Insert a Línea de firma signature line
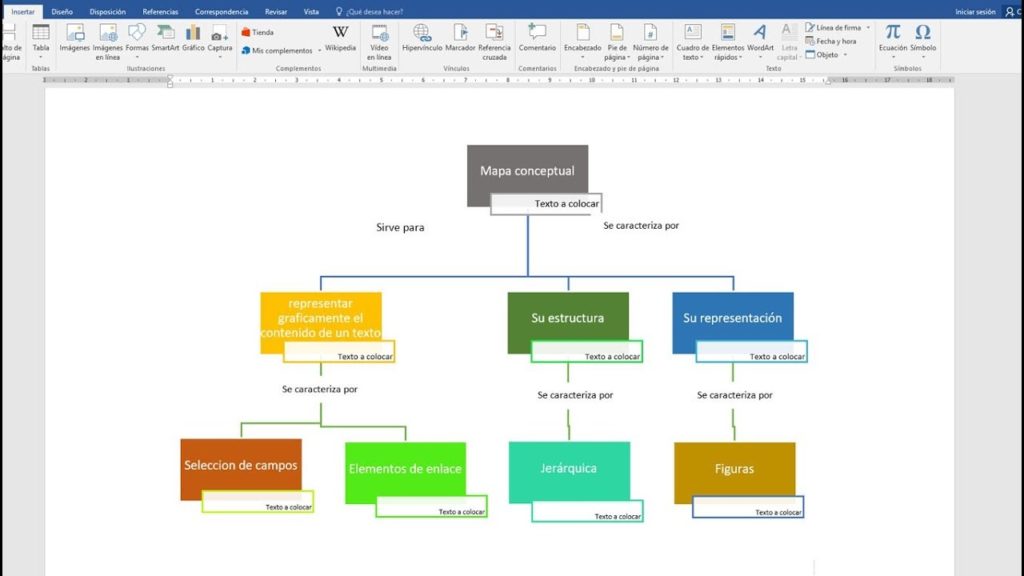1024x576 pixels. click(835, 28)
